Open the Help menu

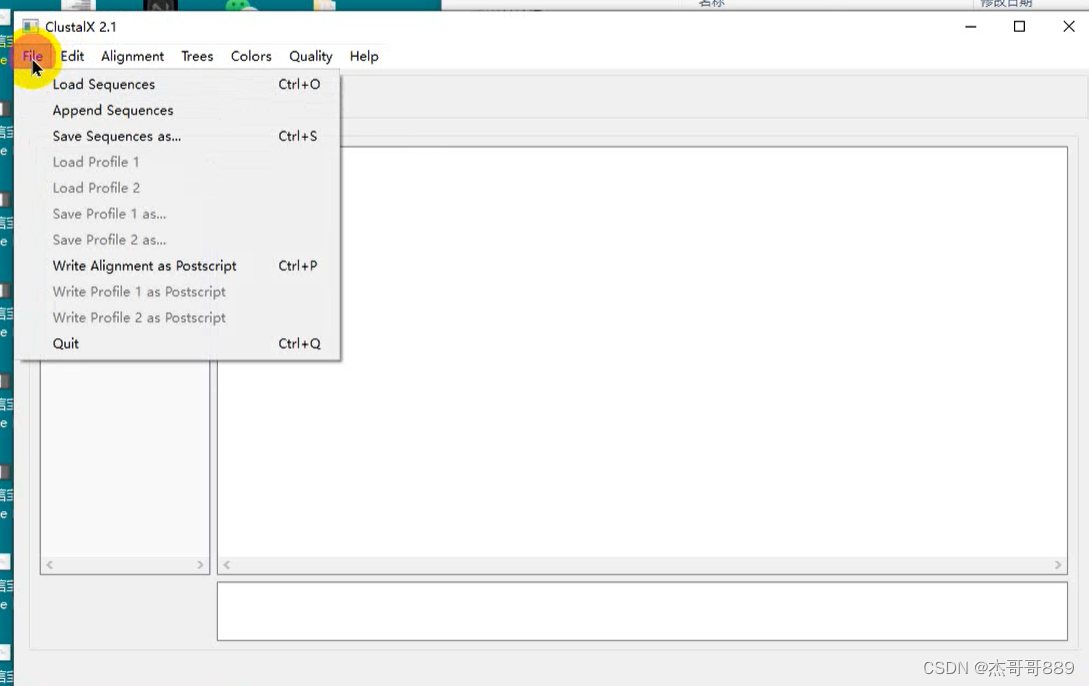pyautogui.click(x=364, y=56)
